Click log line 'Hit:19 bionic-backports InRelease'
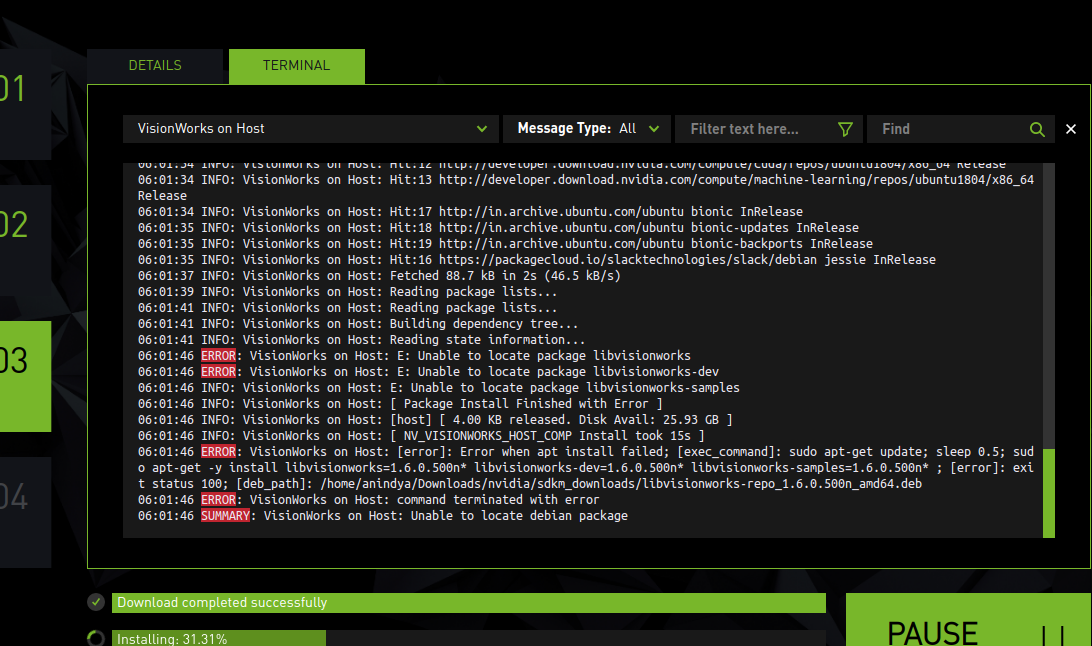 [x=505, y=244]
